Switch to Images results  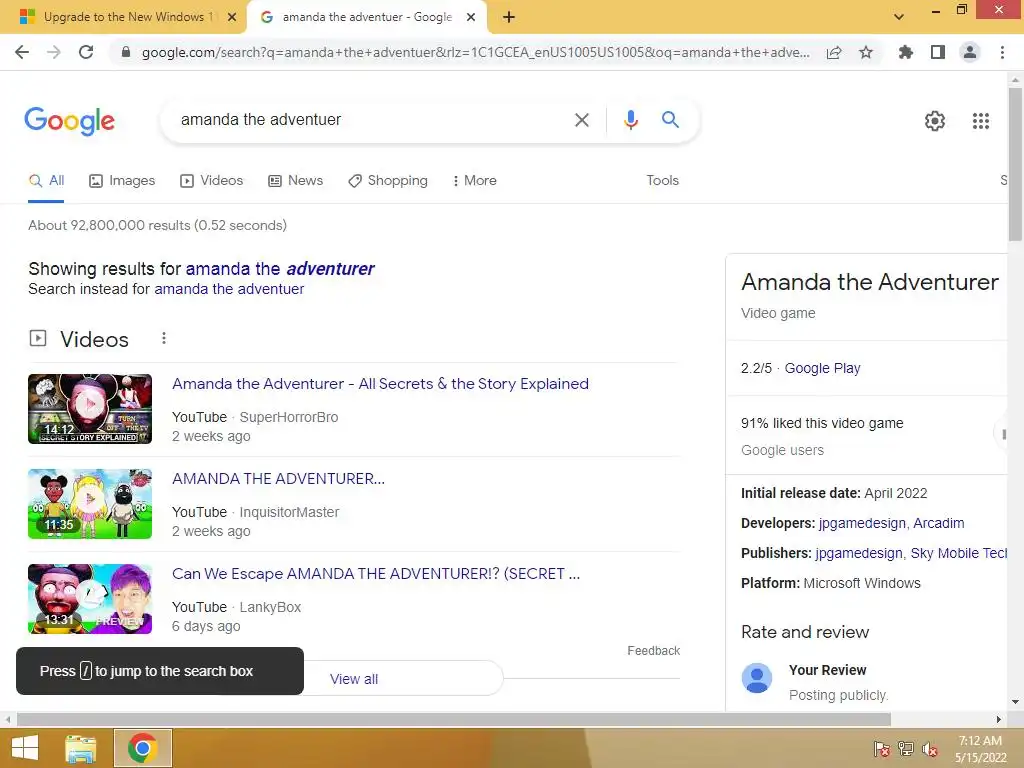[x=122, y=180]
